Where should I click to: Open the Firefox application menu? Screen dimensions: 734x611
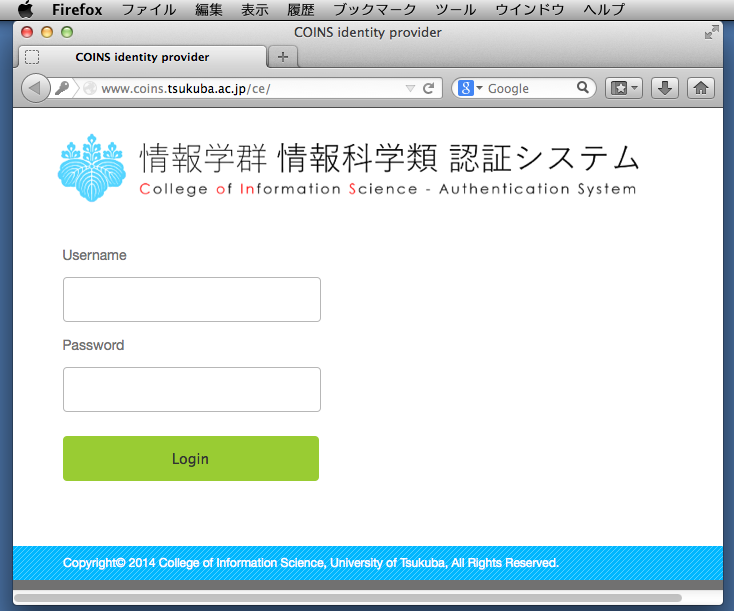coord(77,9)
